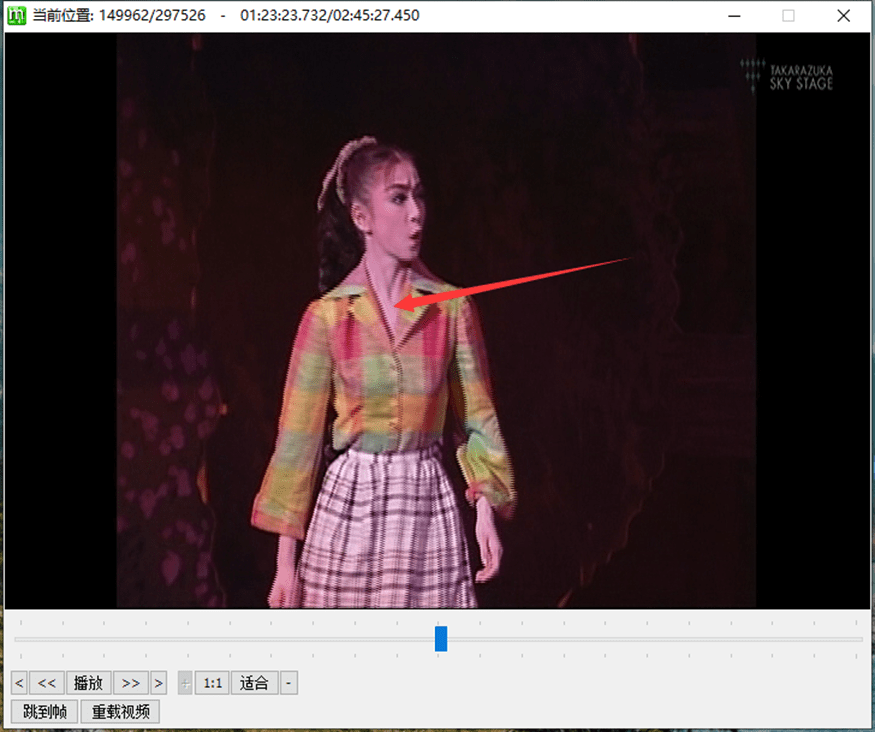Close the video preview window
Screen dimensions: 875x732
coord(842,16)
